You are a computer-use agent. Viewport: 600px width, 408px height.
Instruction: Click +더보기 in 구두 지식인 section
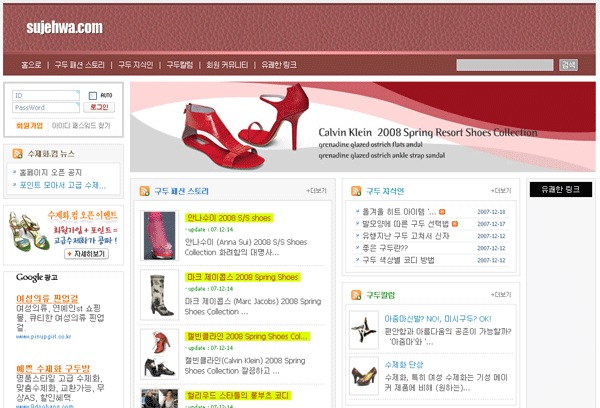501,191
